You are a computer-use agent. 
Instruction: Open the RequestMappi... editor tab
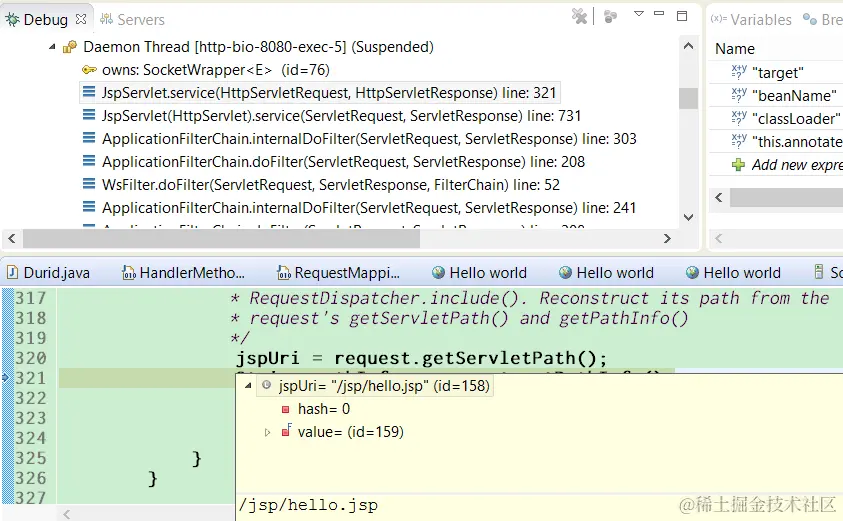[x=339, y=273]
